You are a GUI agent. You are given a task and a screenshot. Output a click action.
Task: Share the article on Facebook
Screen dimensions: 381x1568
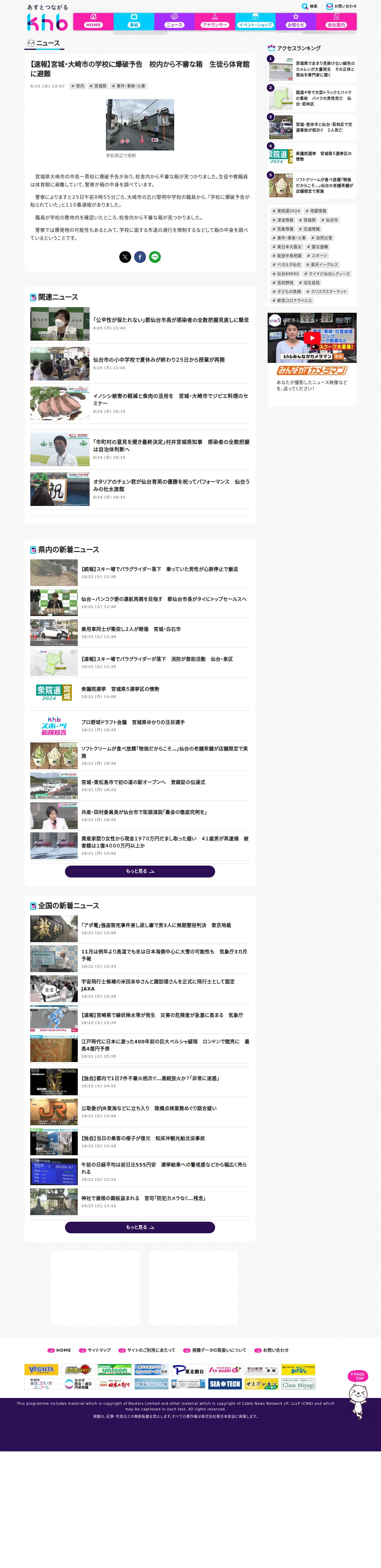point(140,257)
